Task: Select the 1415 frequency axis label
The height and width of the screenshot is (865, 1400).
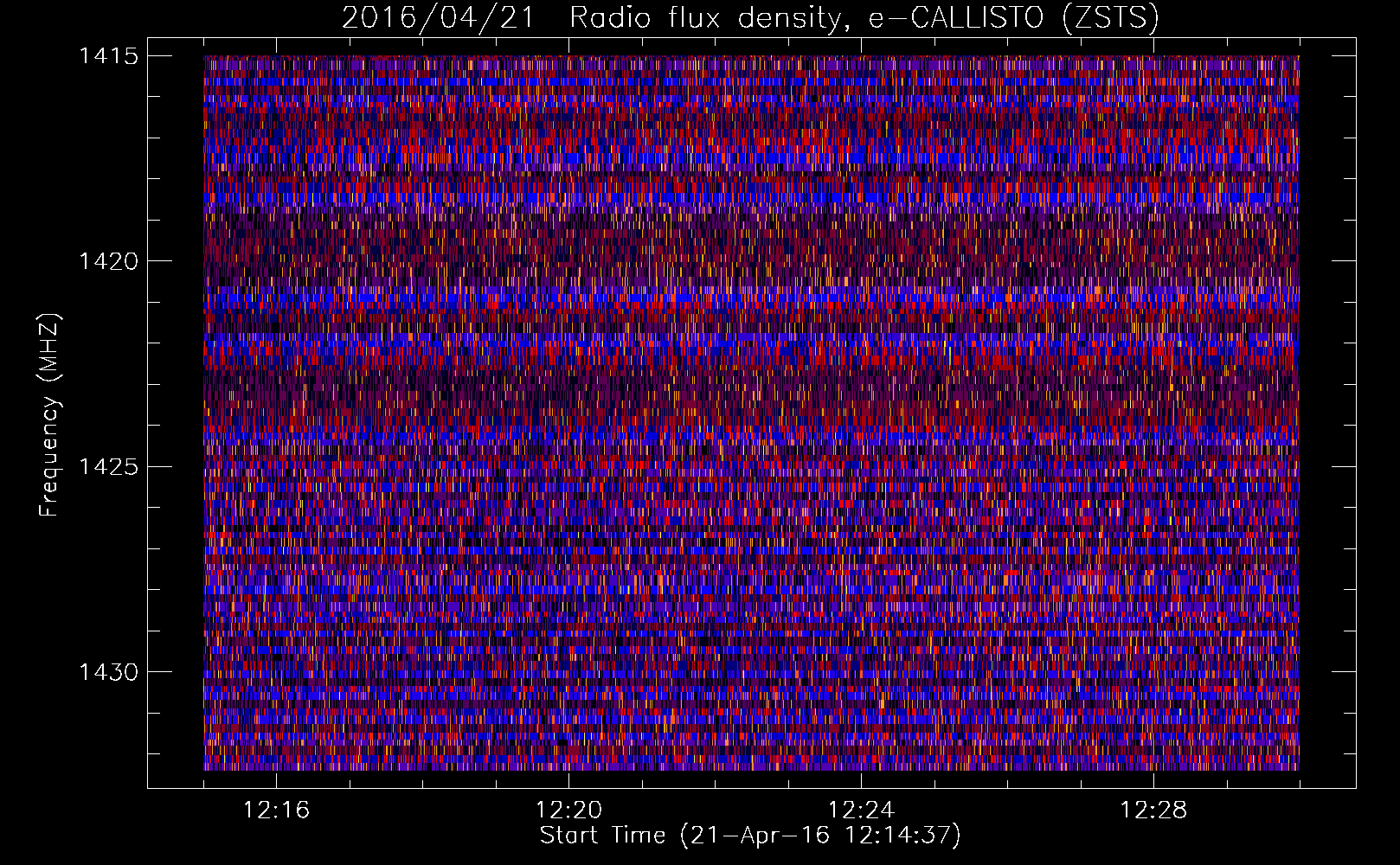Action: [x=108, y=56]
